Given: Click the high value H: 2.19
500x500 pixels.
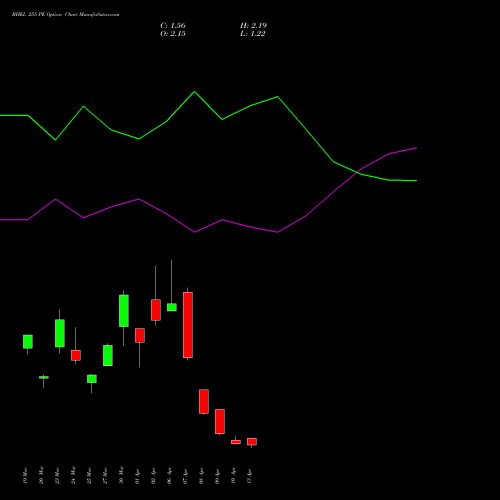Looking at the screenshot, I should pos(253,26).
